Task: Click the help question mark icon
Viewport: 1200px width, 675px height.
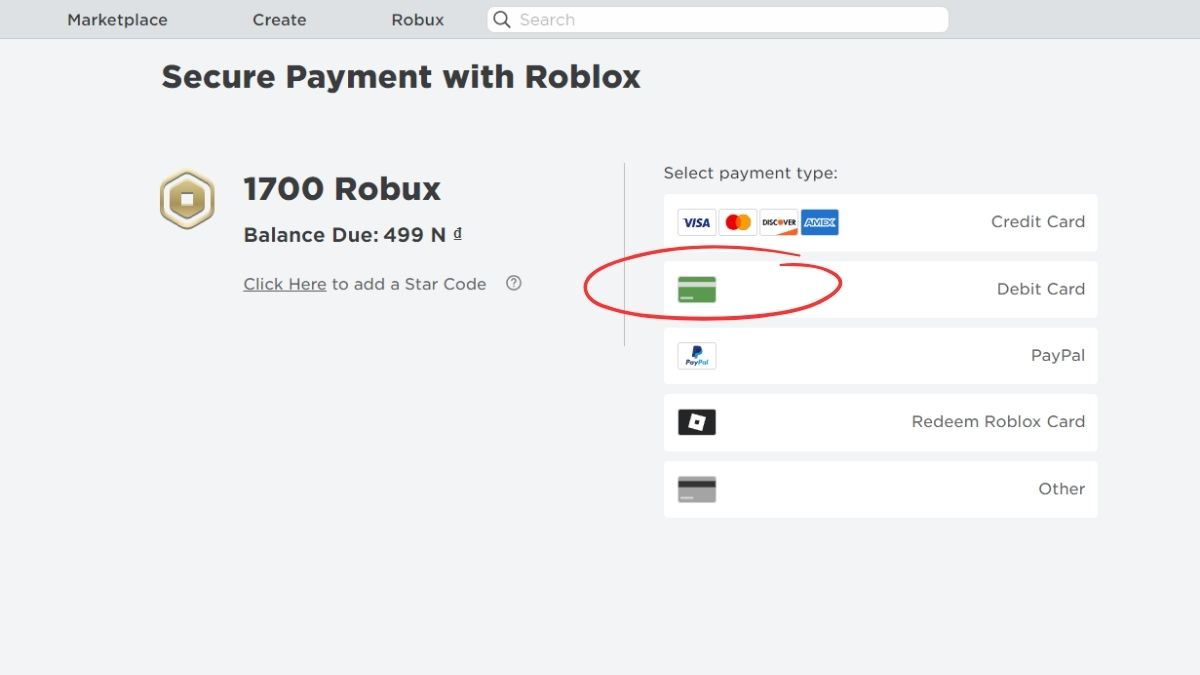Action: (x=513, y=284)
